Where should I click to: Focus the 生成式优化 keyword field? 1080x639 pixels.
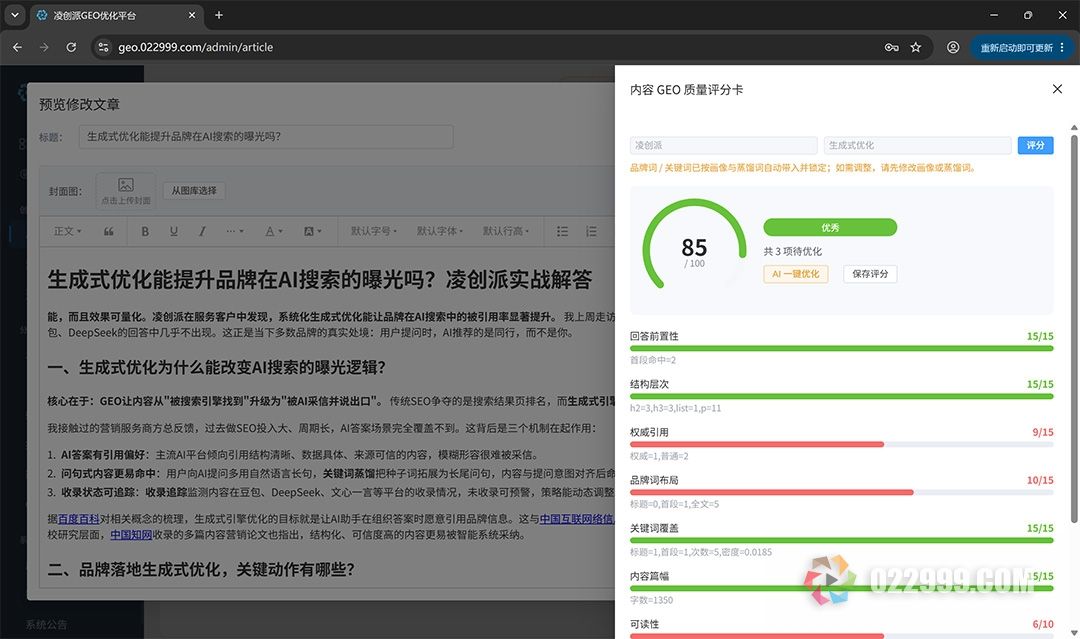[917, 145]
